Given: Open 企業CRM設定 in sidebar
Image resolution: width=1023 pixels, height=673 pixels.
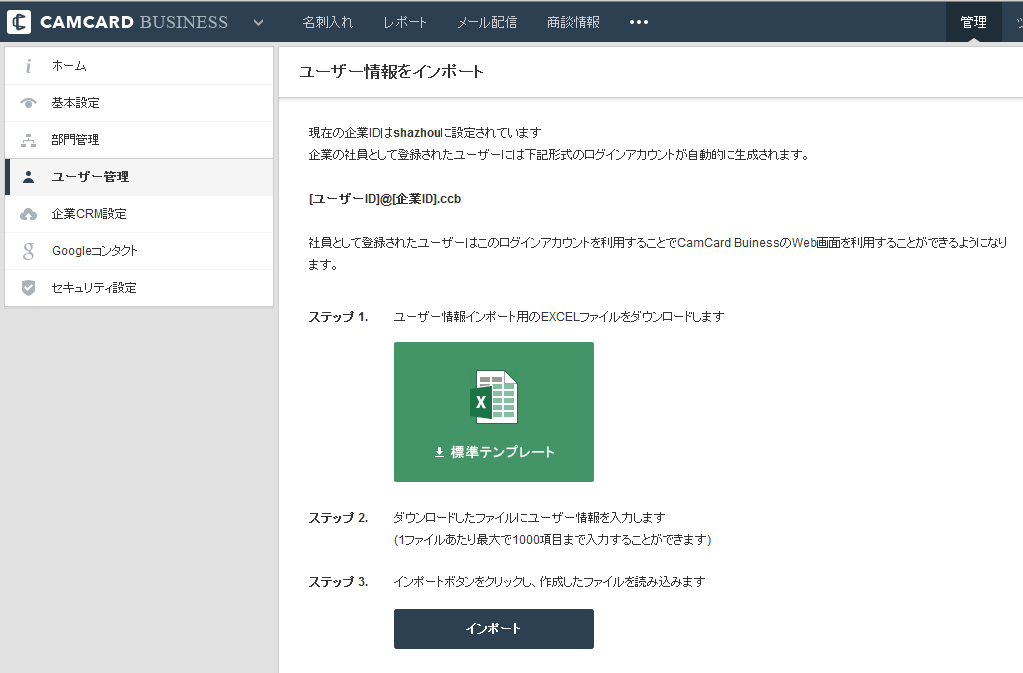Looking at the screenshot, I should 139,214.
